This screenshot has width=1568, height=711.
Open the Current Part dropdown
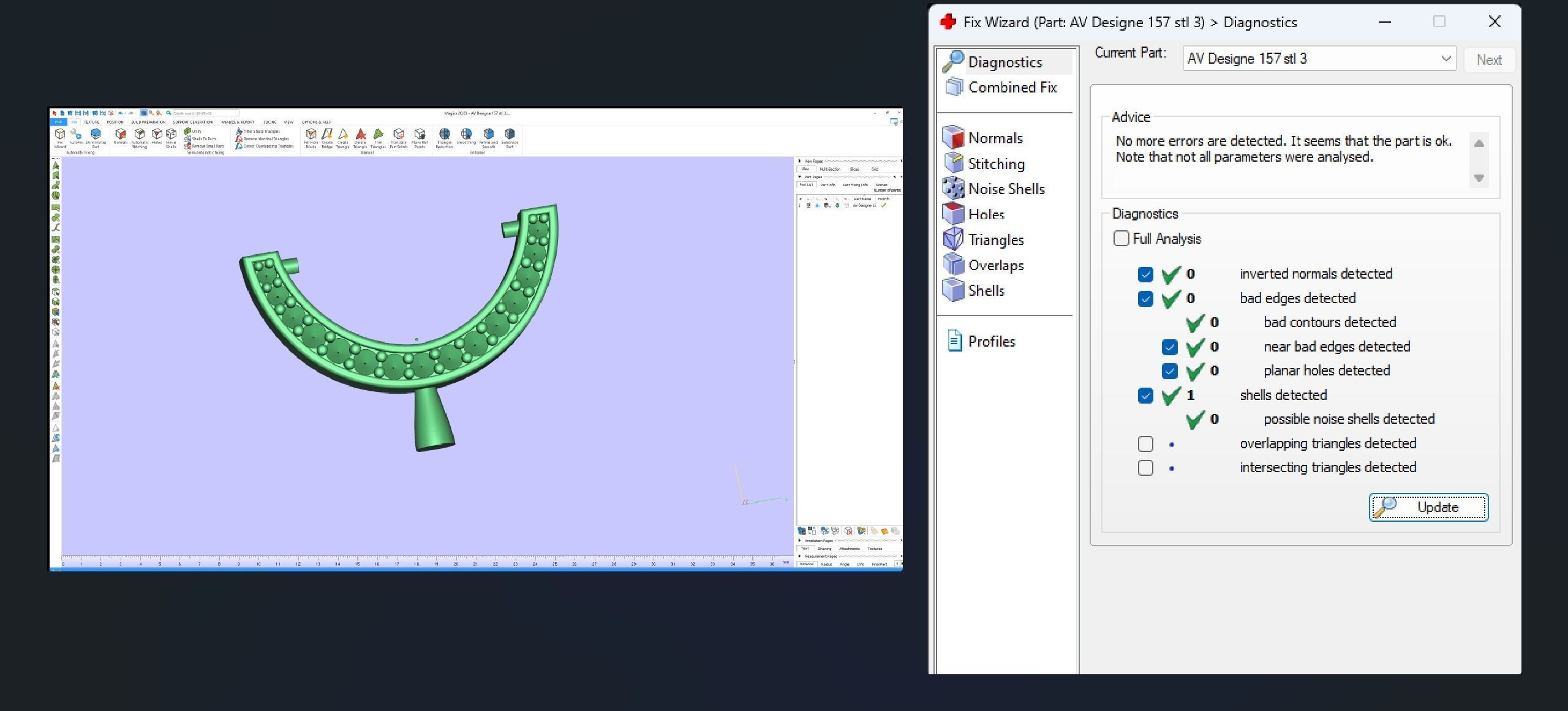coord(1445,59)
